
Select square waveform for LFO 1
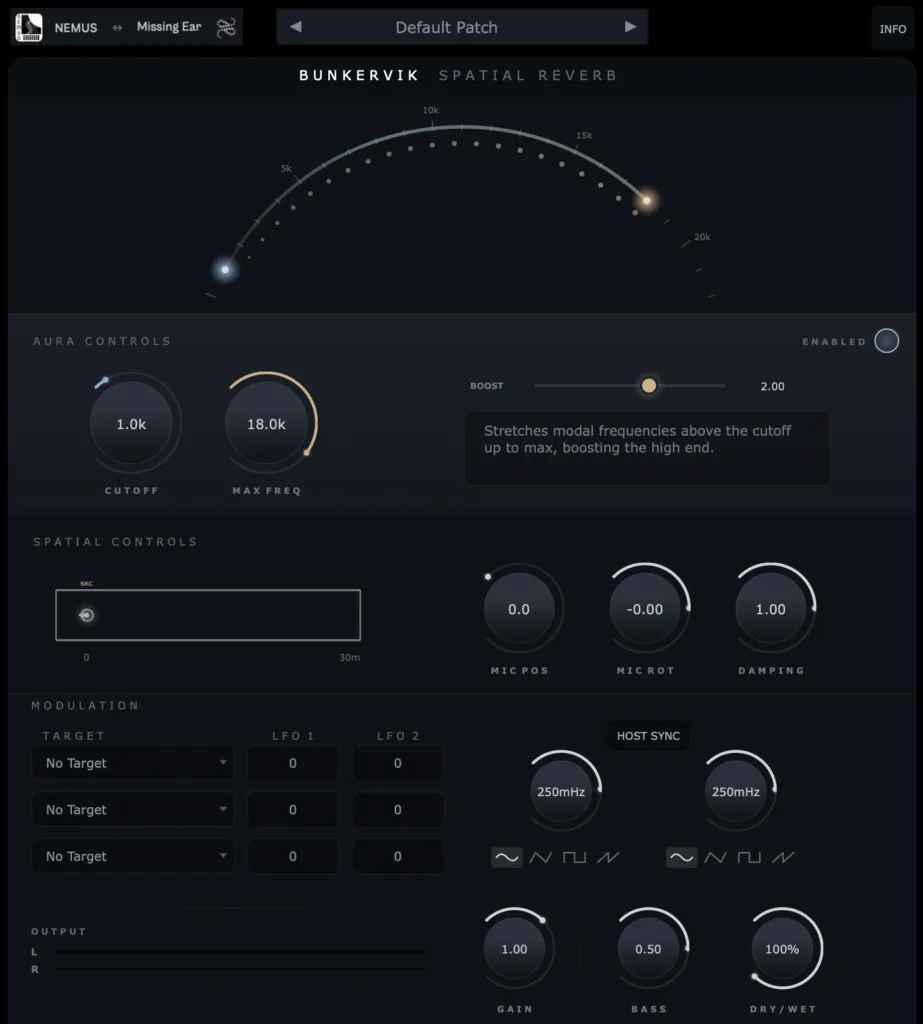574,857
